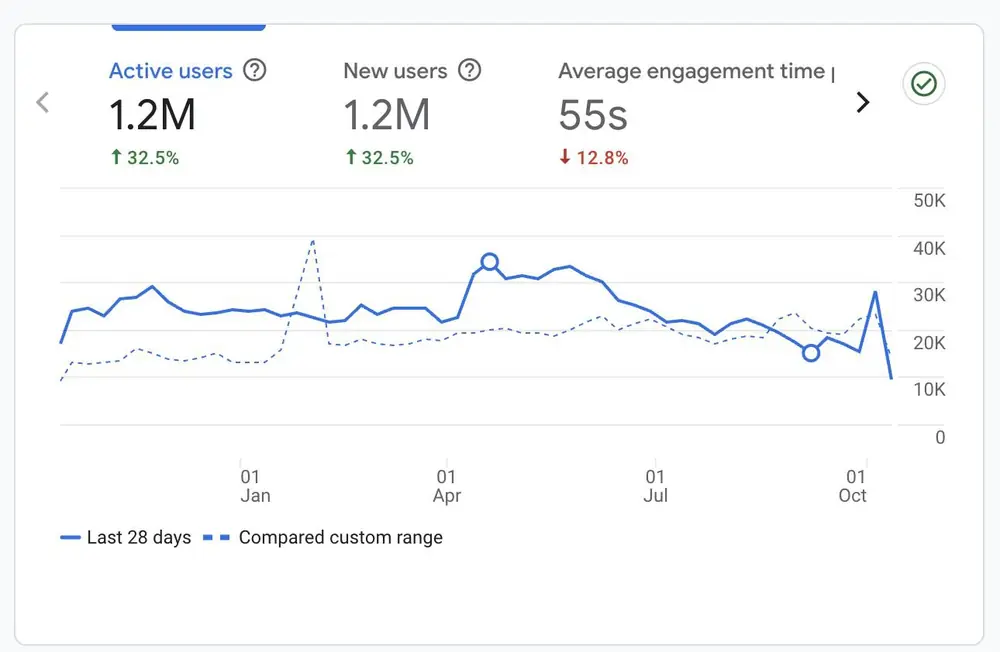Screen dimensions: 1000x652
Task: Click the 1.2M New users value
Action: tap(386, 115)
